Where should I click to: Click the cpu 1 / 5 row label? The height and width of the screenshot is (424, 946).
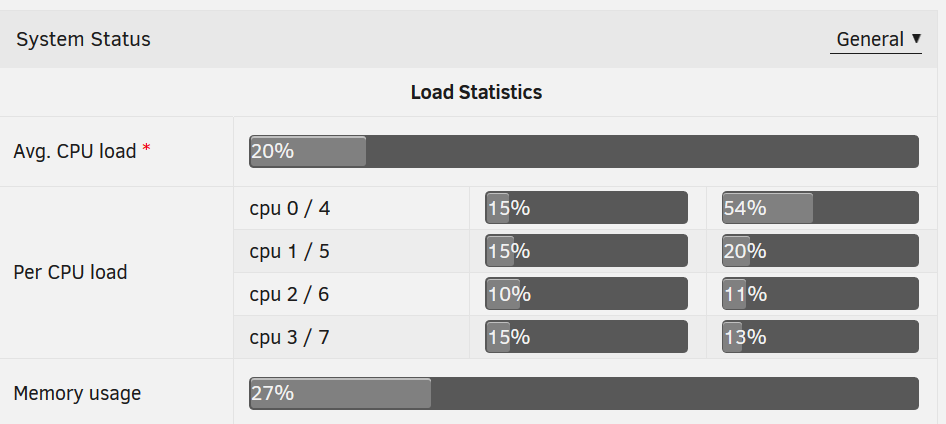pyautogui.click(x=290, y=252)
